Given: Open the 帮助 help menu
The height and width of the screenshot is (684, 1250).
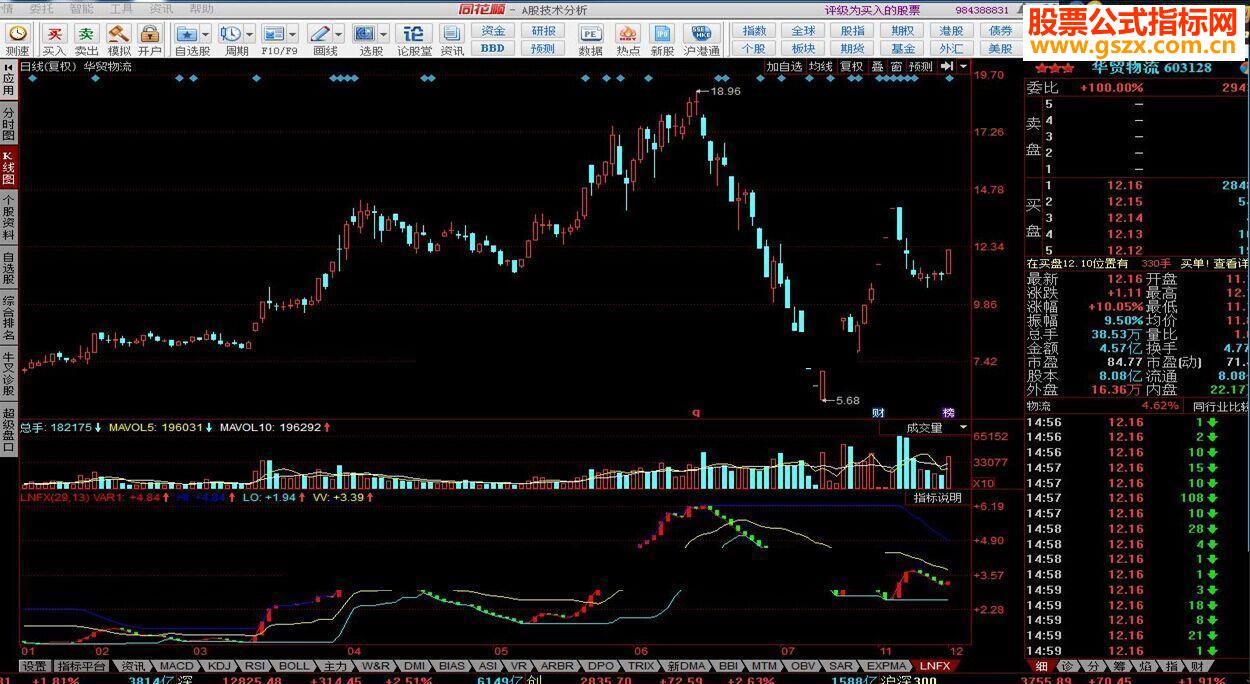Looking at the screenshot, I should coord(201,8).
